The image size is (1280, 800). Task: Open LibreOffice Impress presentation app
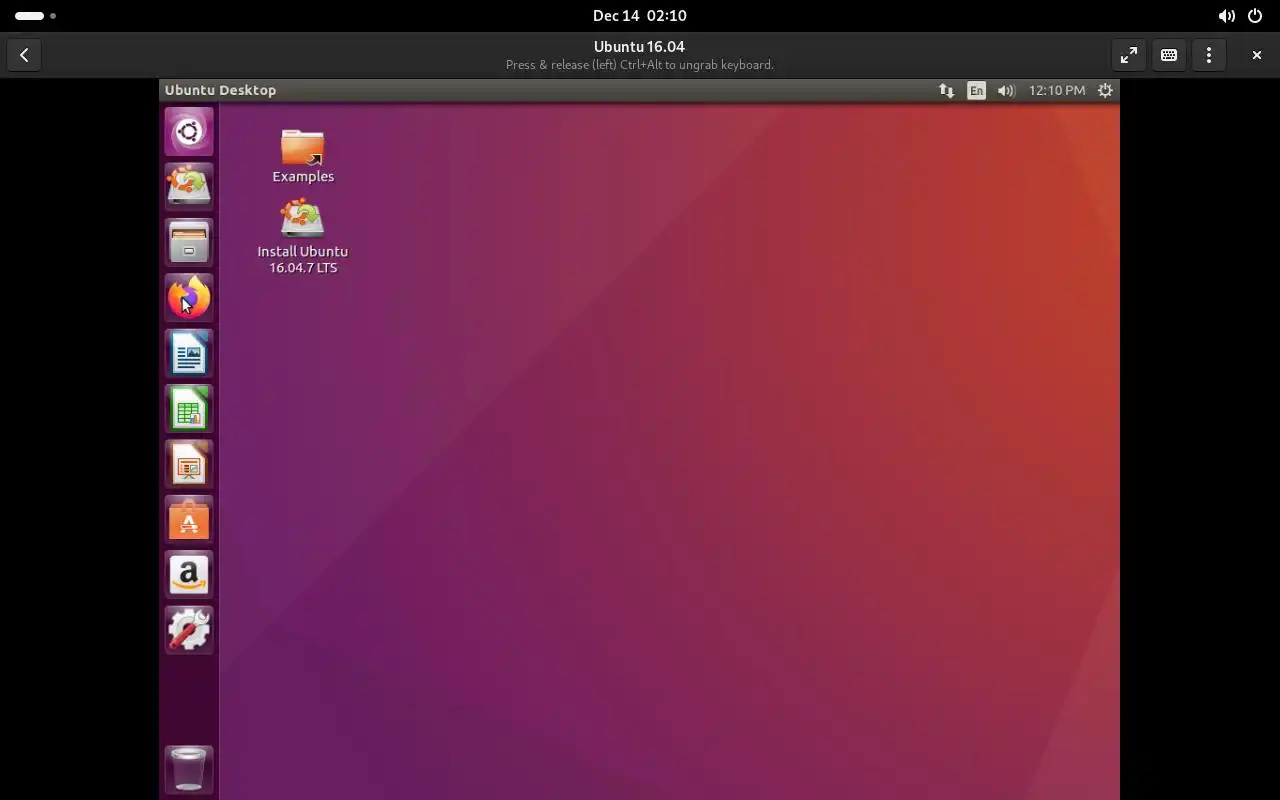point(189,465)
